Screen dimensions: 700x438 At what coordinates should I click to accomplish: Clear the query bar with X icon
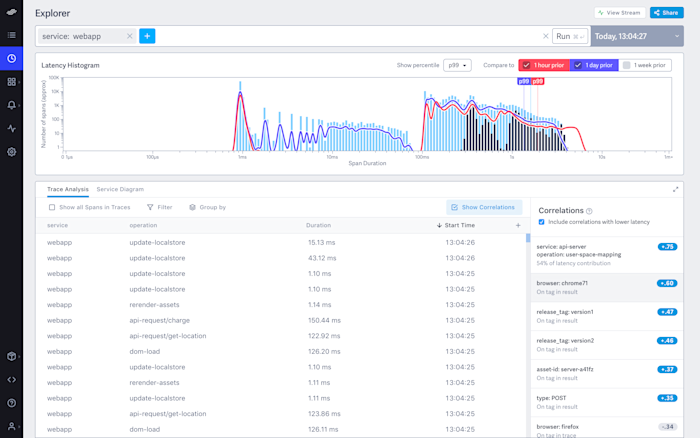[x=545, y=36]
